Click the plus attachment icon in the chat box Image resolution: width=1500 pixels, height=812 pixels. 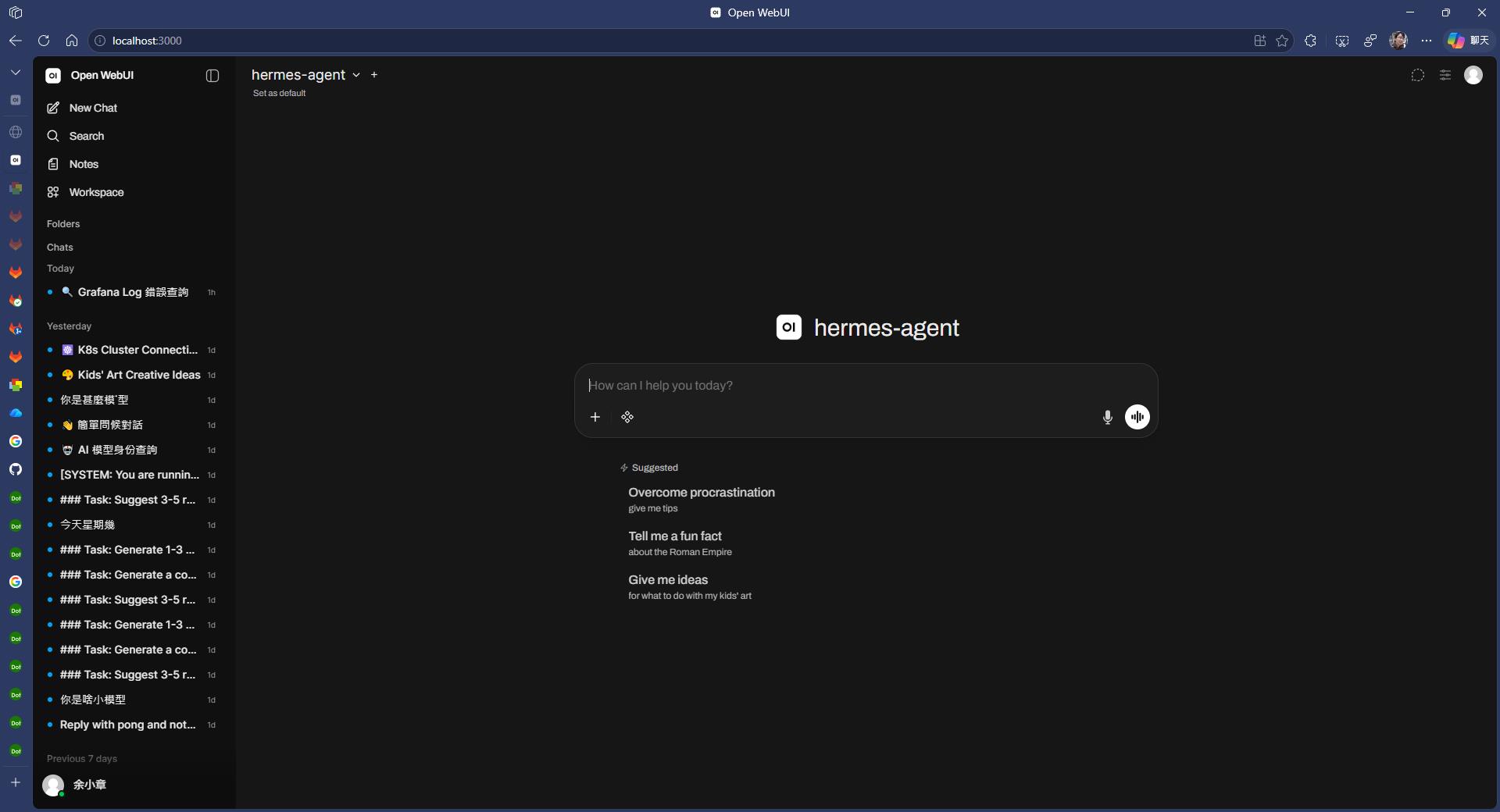coord(595,417)
